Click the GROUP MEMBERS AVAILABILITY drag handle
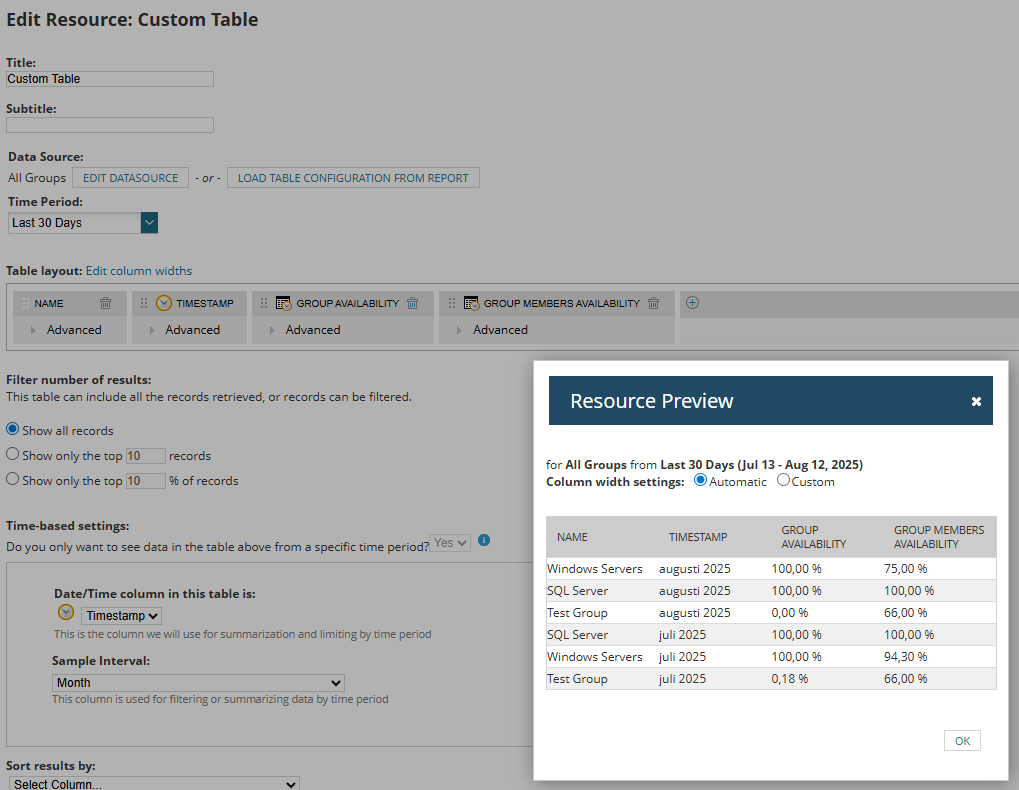The width and height of the screenshot is (1019, 790). pyautogui.click(x=451, y=303)
